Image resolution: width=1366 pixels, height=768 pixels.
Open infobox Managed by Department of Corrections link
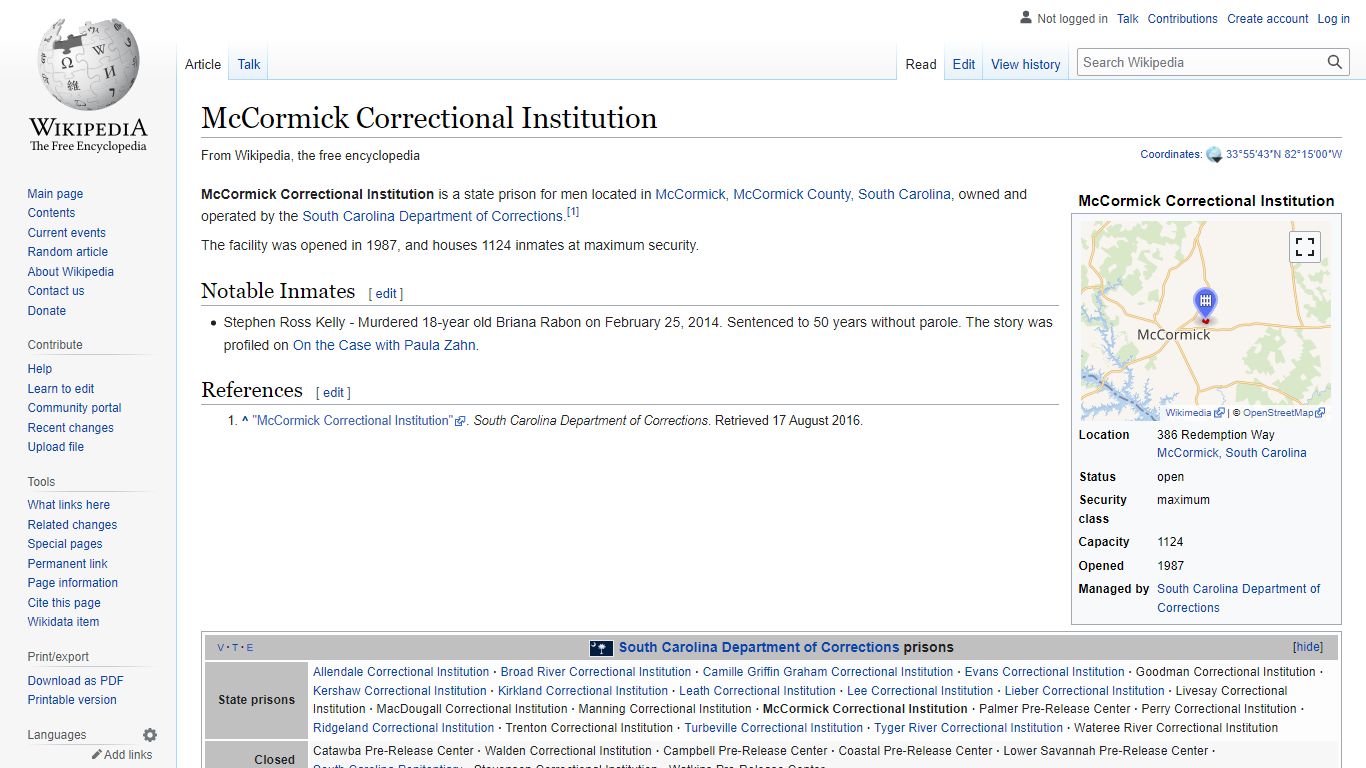click(x=1239, y=598)
